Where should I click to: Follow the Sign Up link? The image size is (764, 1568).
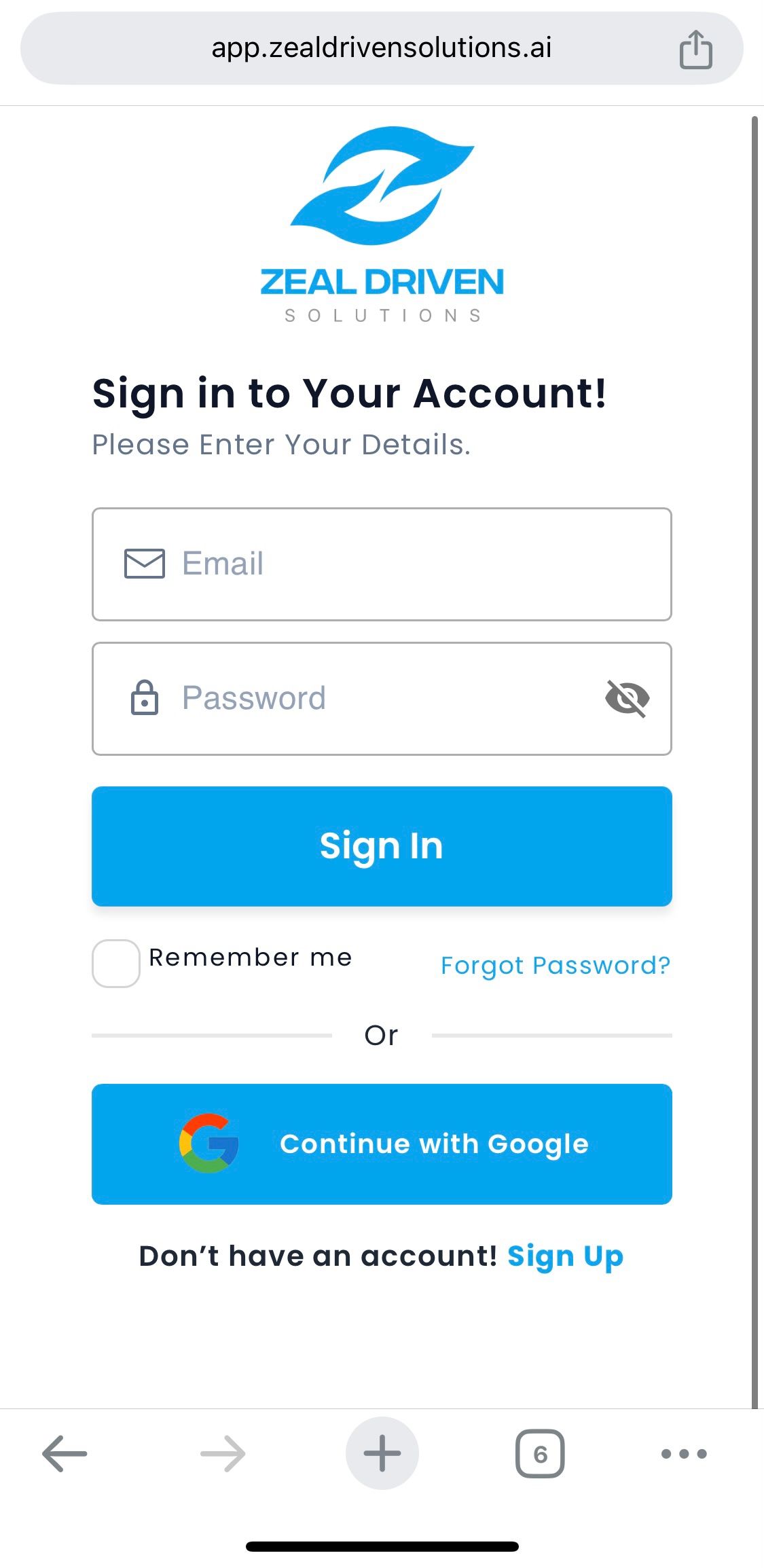click(565, 1256)
